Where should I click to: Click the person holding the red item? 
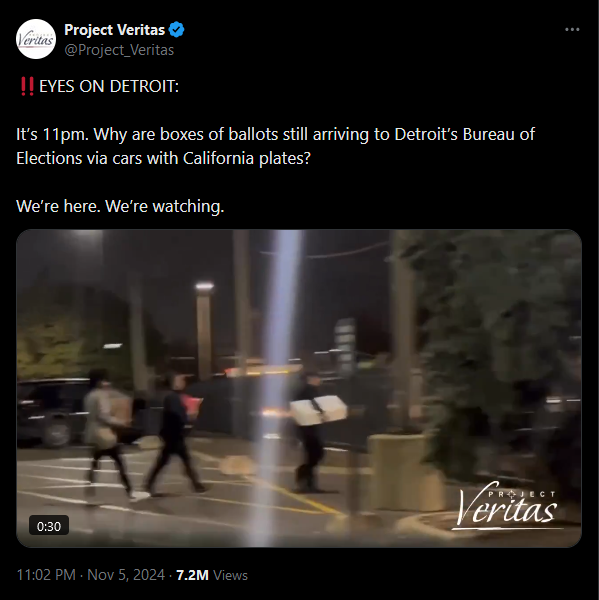175,433
